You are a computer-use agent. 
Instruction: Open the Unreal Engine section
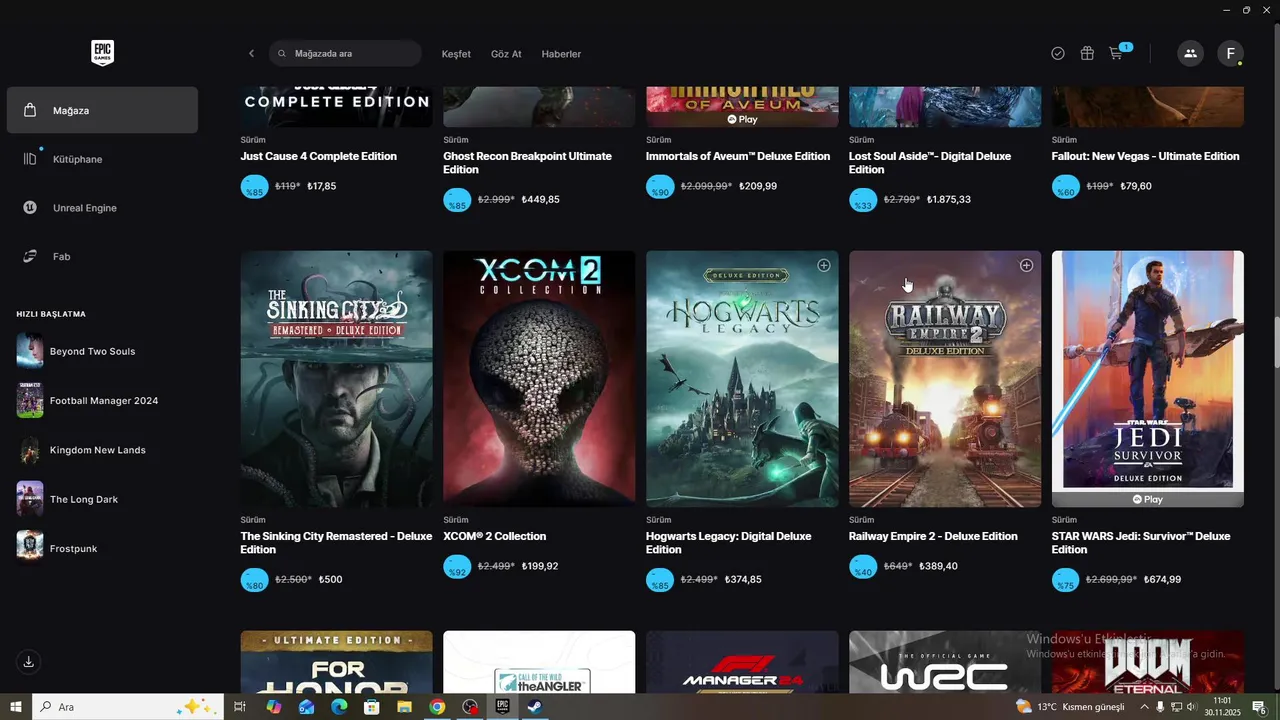point(102,208)
